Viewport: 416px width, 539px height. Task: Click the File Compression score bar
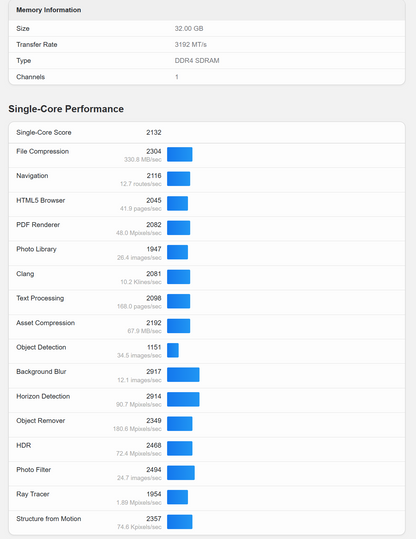click(x=179, y=154)
